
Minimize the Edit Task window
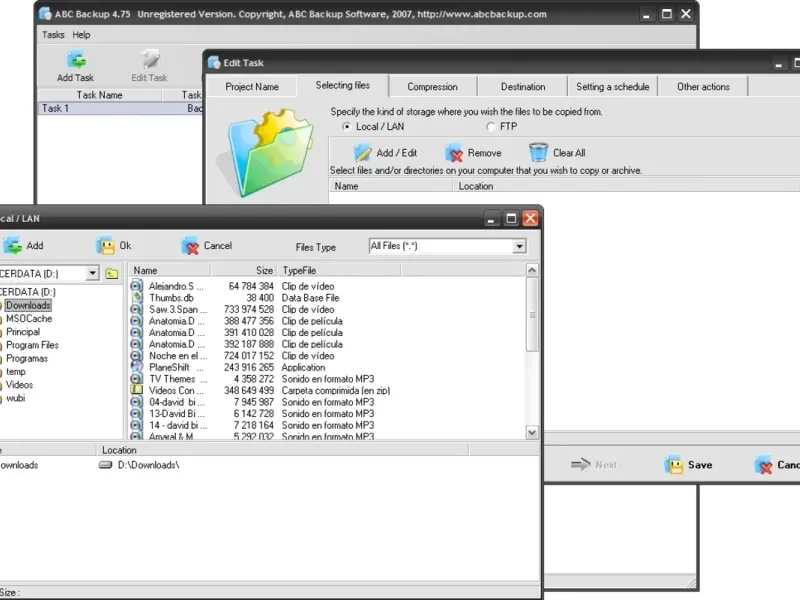(x=778, y=63)
